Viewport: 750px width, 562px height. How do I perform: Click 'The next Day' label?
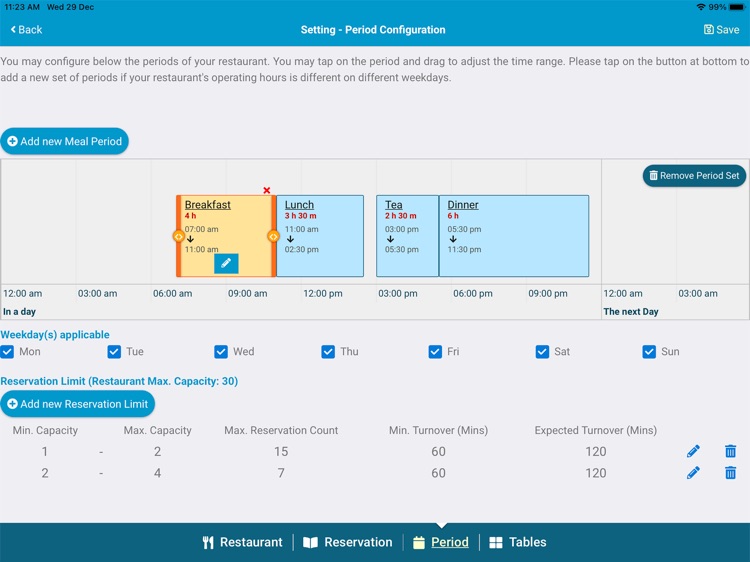point(631,311)
